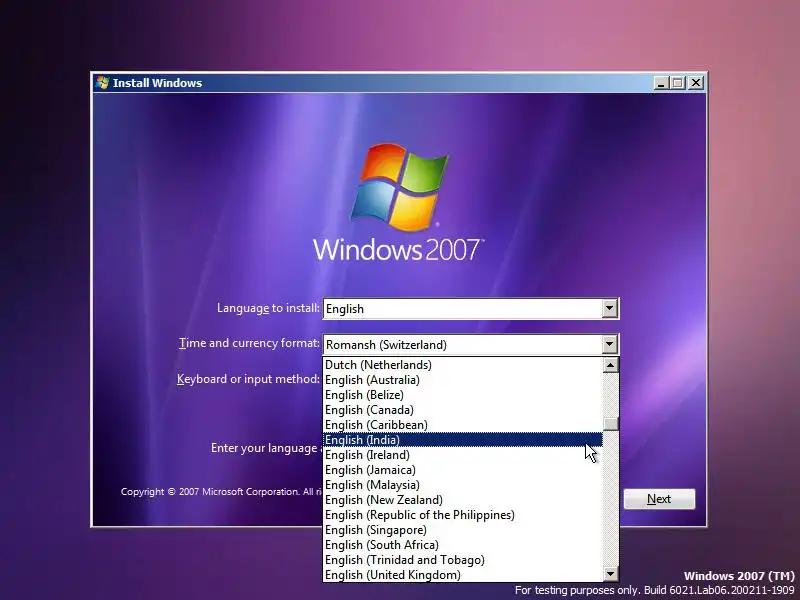
Task: Select English (New Zealand) entry
Action: coord(463,499)
